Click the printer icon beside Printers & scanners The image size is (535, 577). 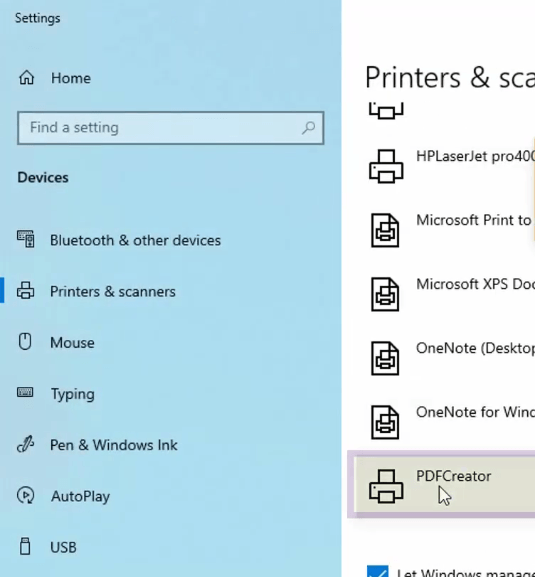point(25,290)
